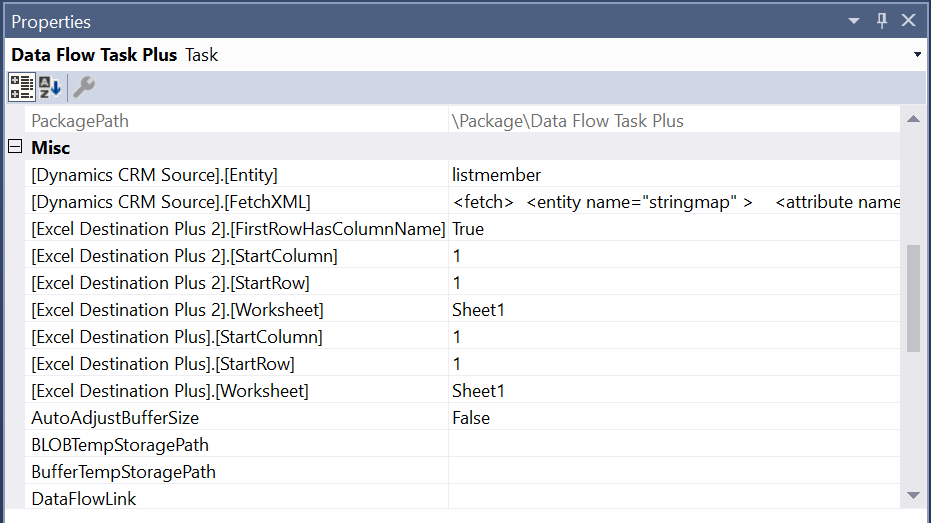
Task: Select the FirstRowHasColumnName property
Action: tap(236, 229)
